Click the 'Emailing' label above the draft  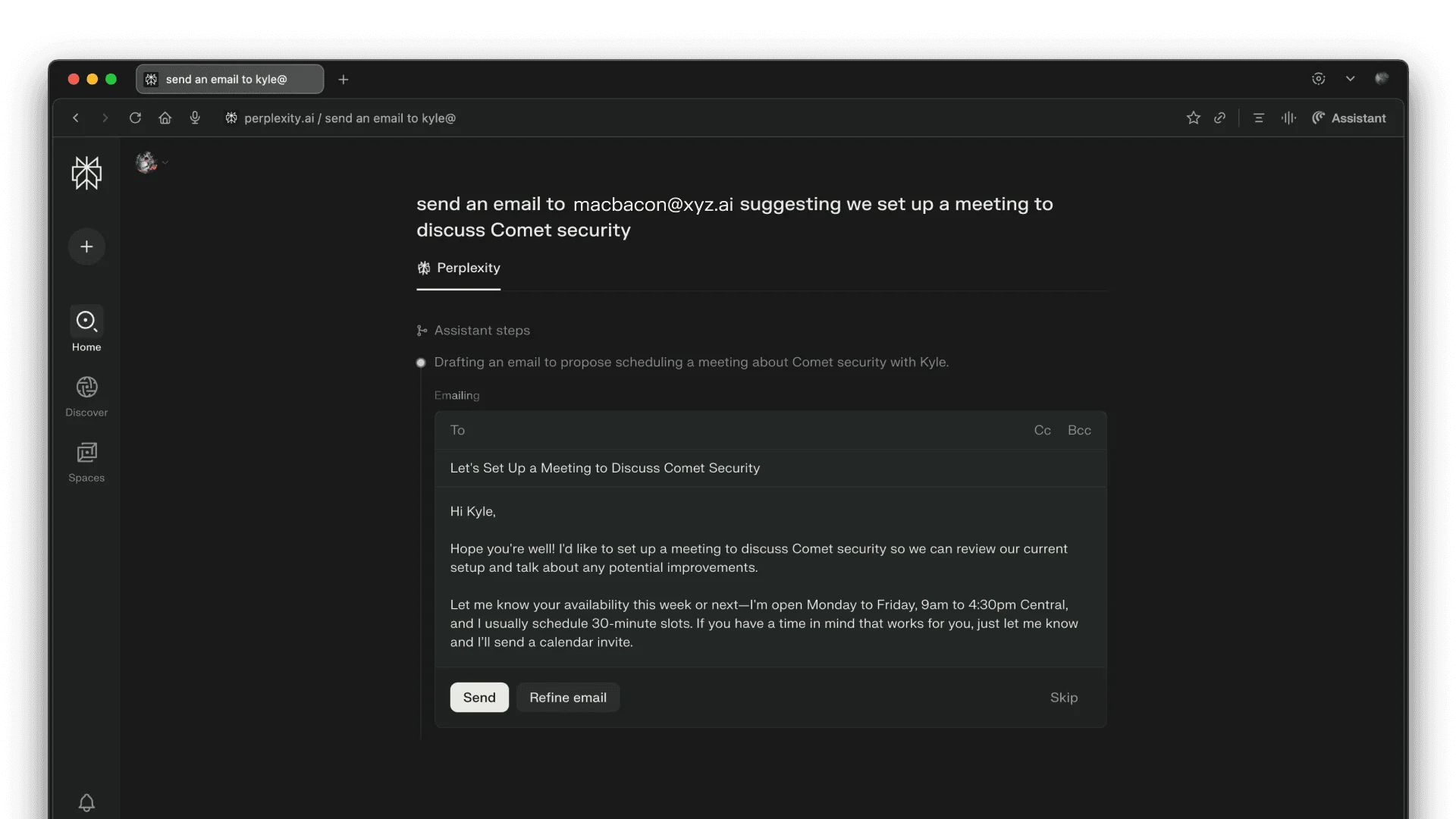pyautogui.click(x=457, y=395)
